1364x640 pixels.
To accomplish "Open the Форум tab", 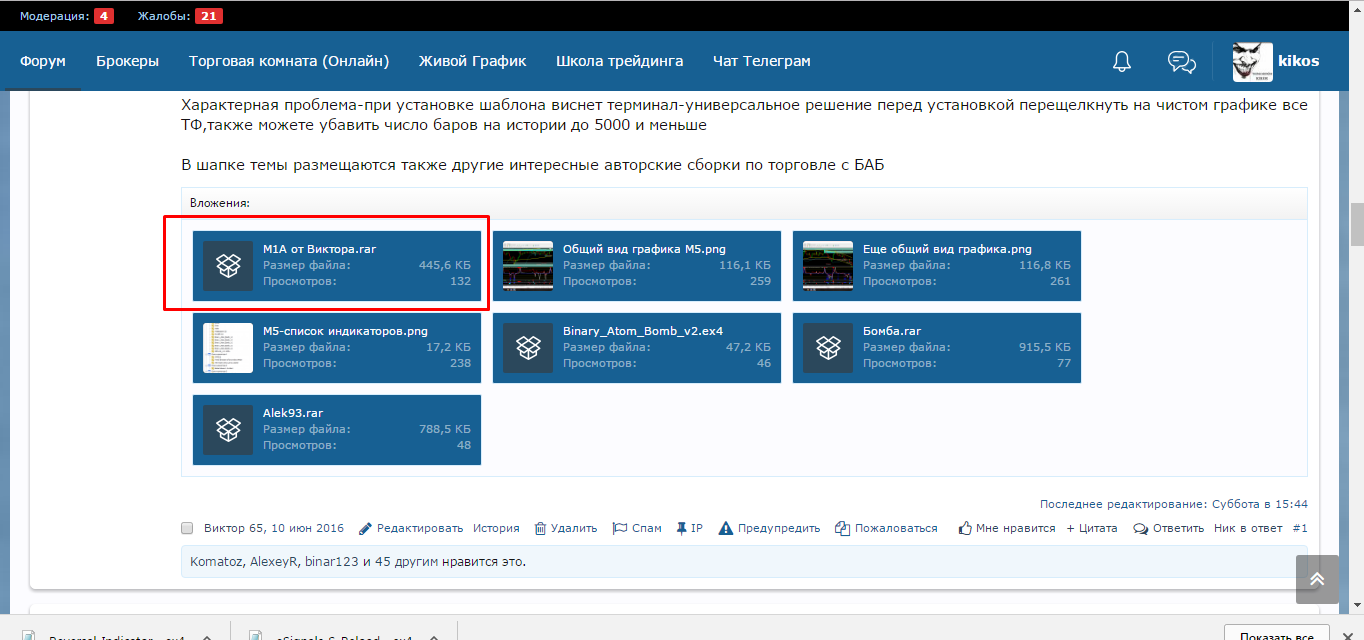I will tap(42, 61).
